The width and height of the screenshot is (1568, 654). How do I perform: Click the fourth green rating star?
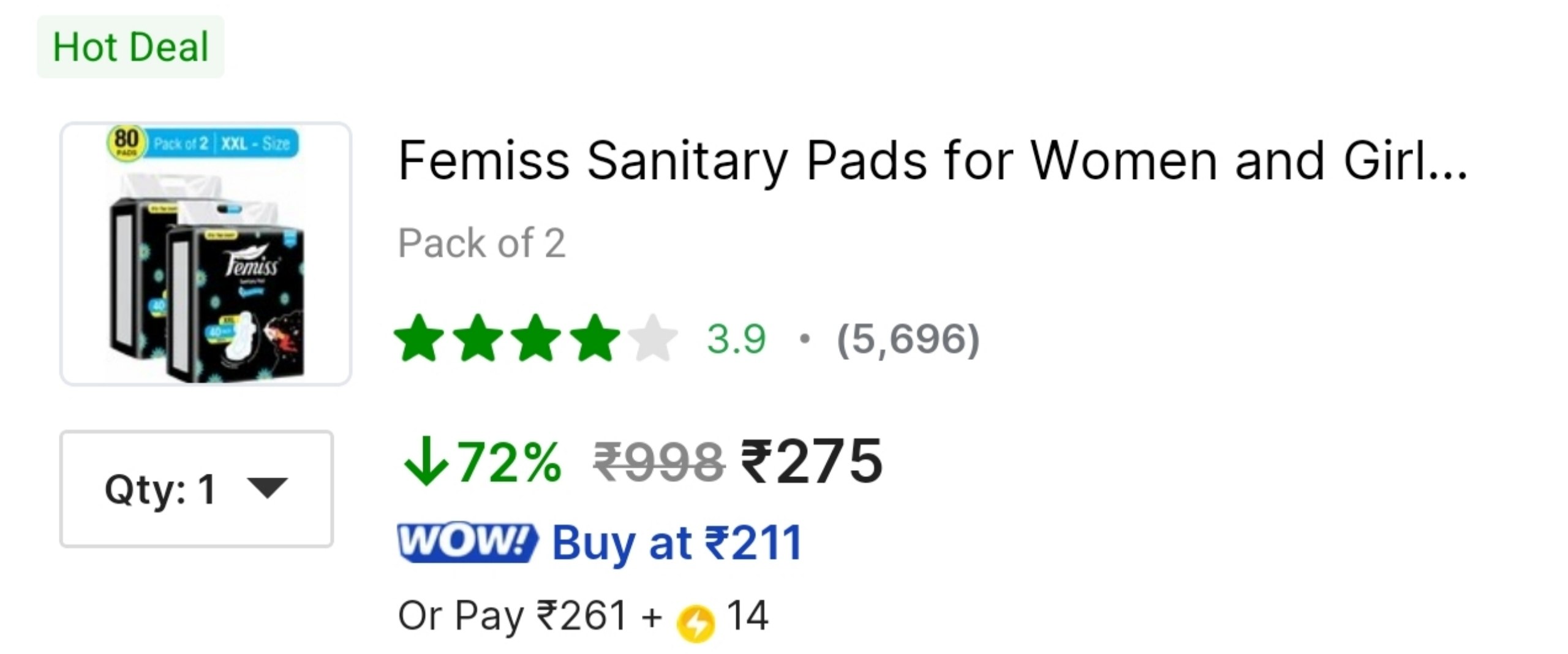[595, 338]
